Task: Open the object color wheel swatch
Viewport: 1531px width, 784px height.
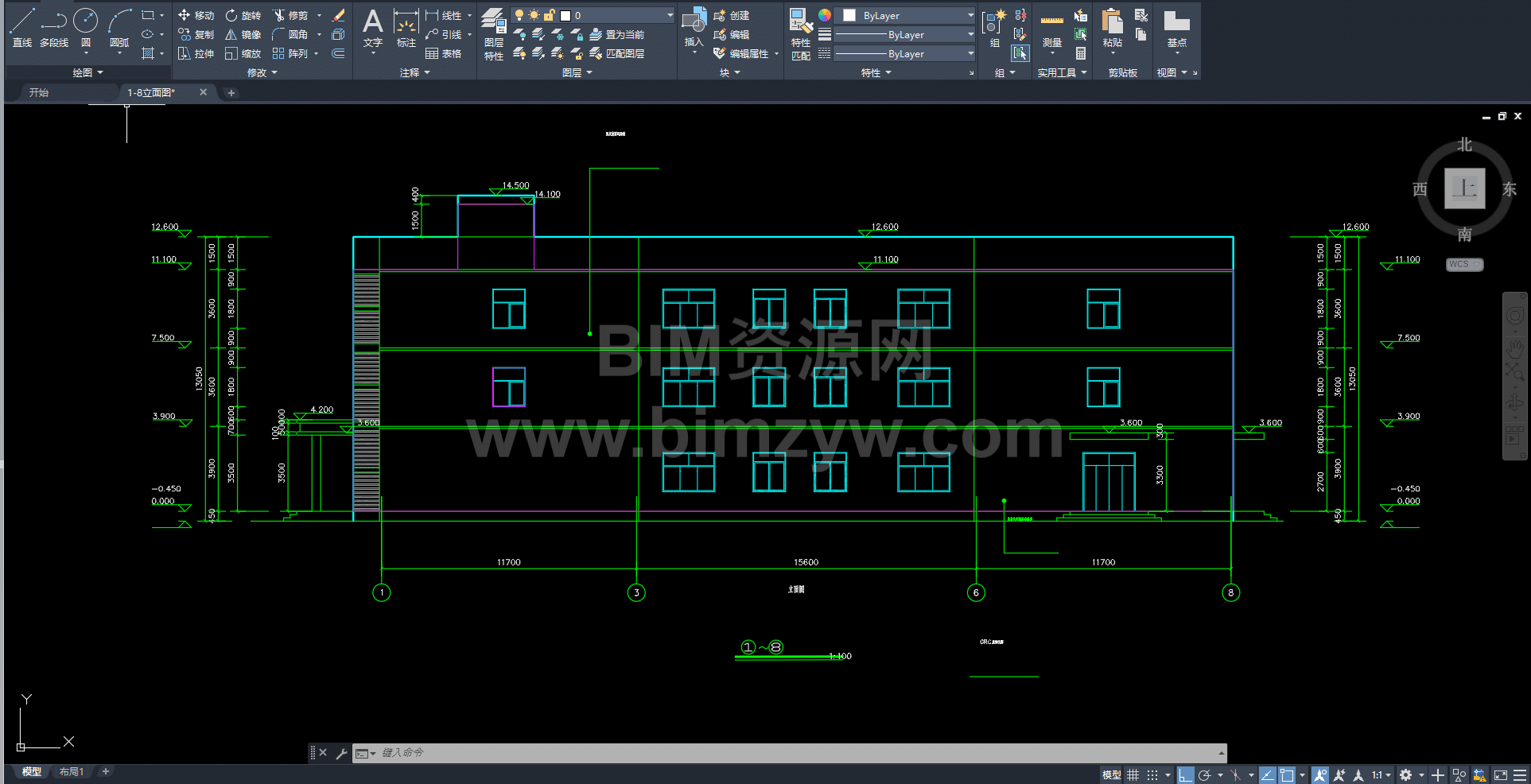Action: pos(825,15)
